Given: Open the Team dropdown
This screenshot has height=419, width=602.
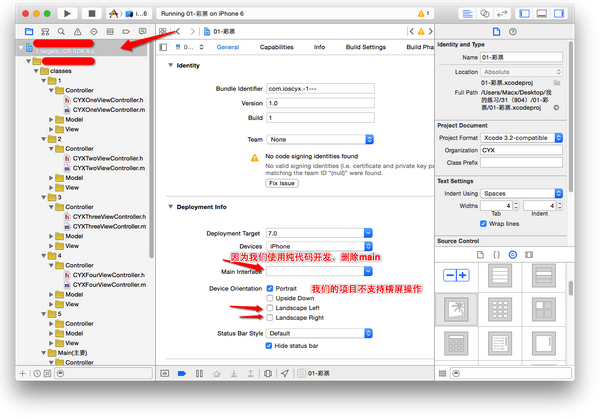Looking at the screenshot, I should coord(320,139).
